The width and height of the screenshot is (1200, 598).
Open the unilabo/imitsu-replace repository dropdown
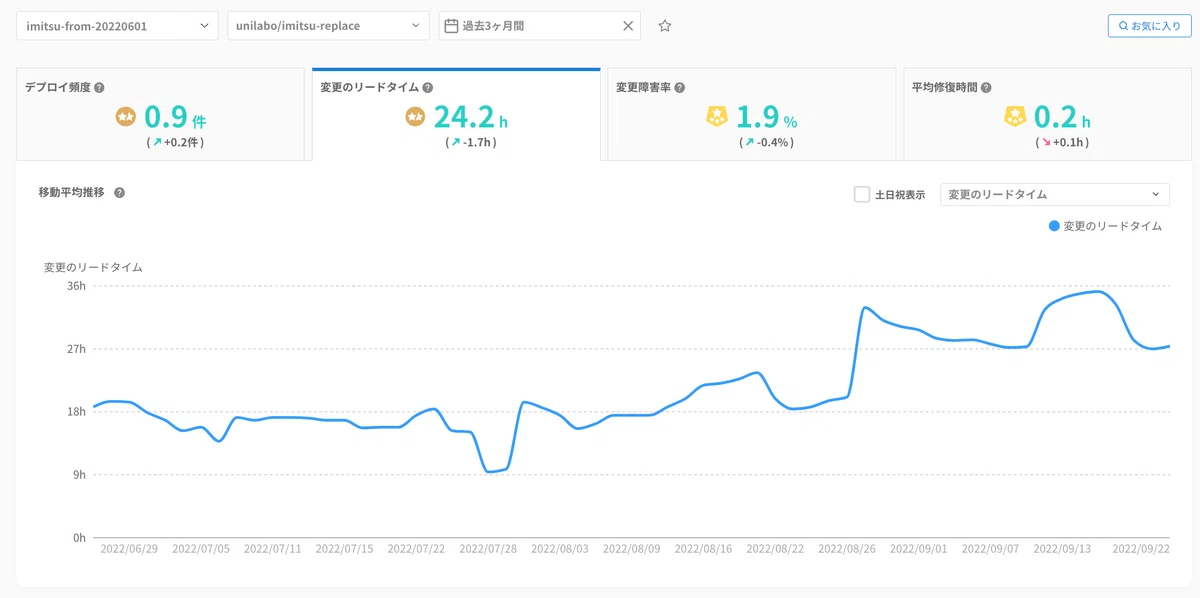(329, 26)
